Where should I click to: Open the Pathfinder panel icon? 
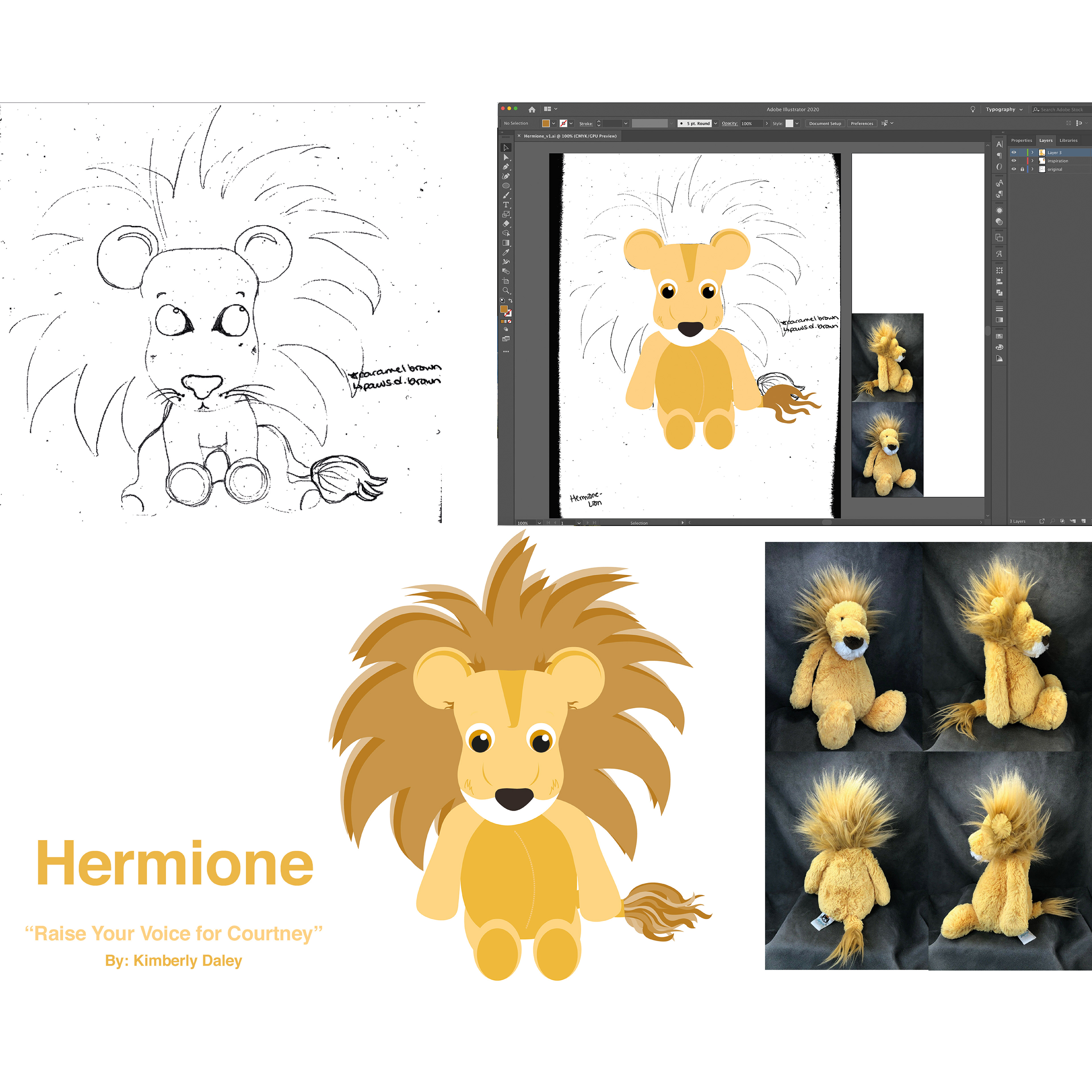[x=999, y=292]
